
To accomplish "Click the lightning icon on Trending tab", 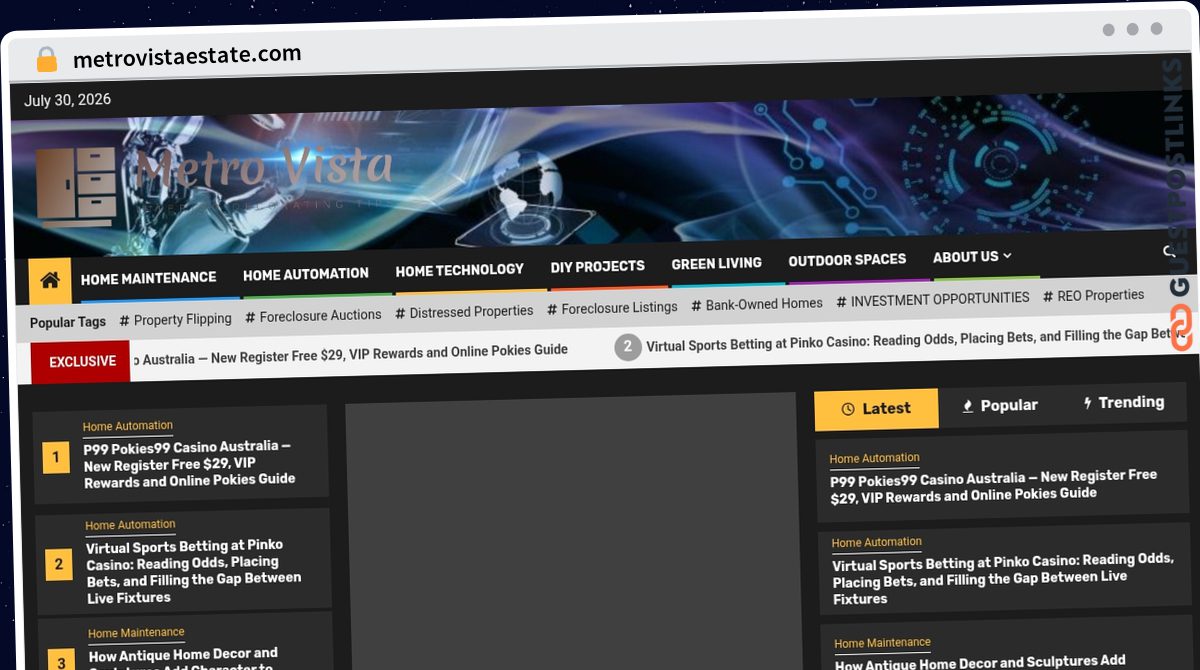I will point(1087,403).
